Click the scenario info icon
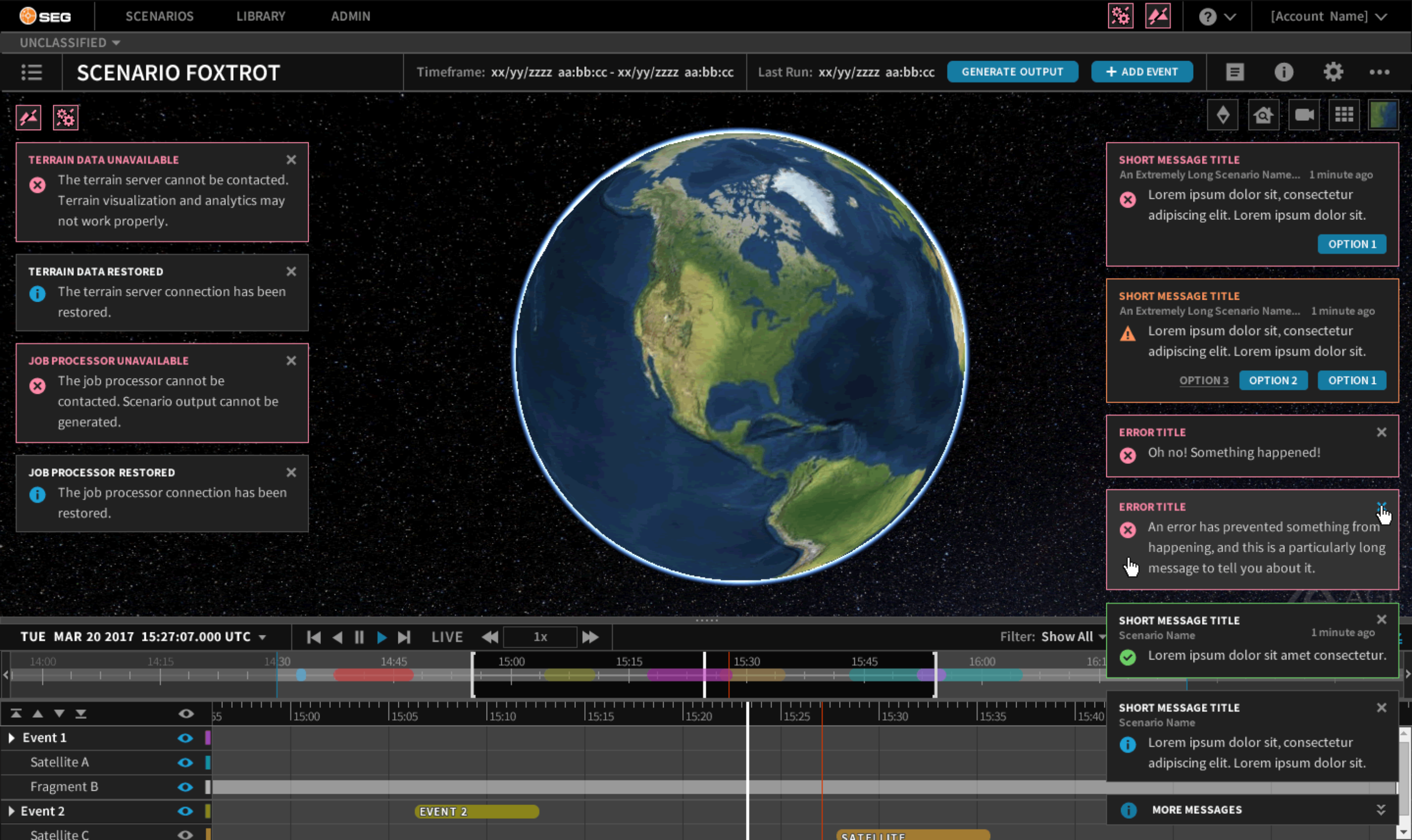Screen dimensions: 1412x840 (x=1283, y=72)
